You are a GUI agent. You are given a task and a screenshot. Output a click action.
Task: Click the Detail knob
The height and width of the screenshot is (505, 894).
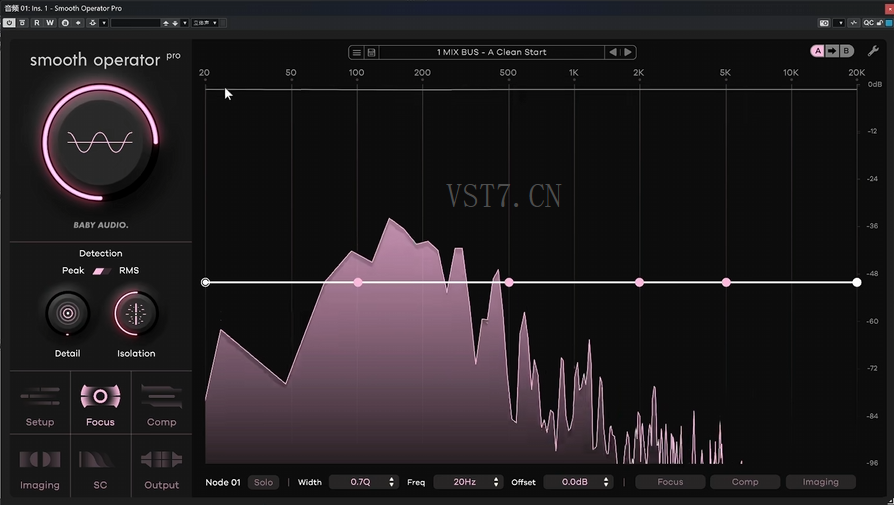67,313
